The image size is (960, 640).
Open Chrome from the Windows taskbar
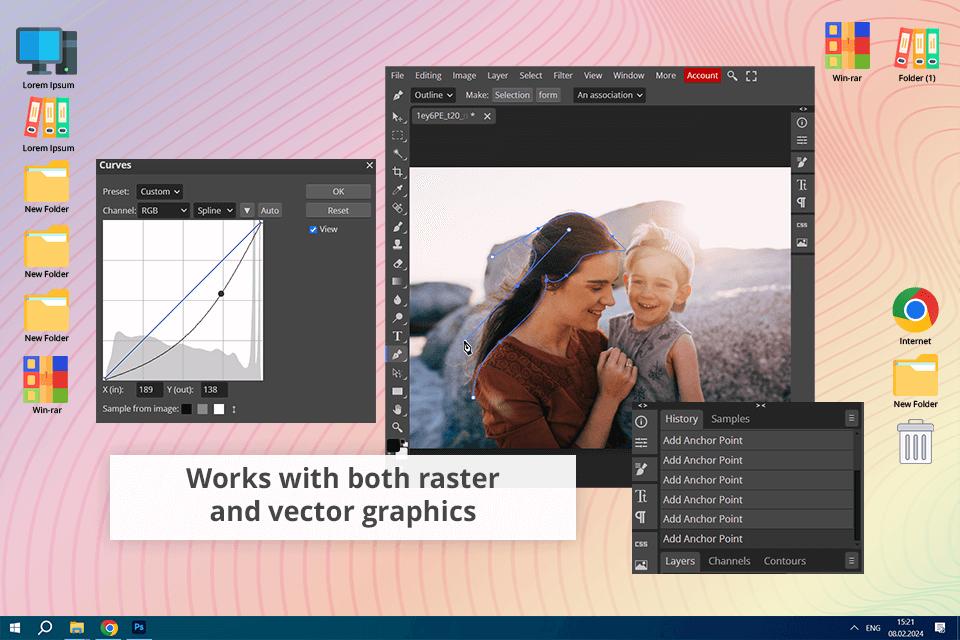(x=109, y=627)
